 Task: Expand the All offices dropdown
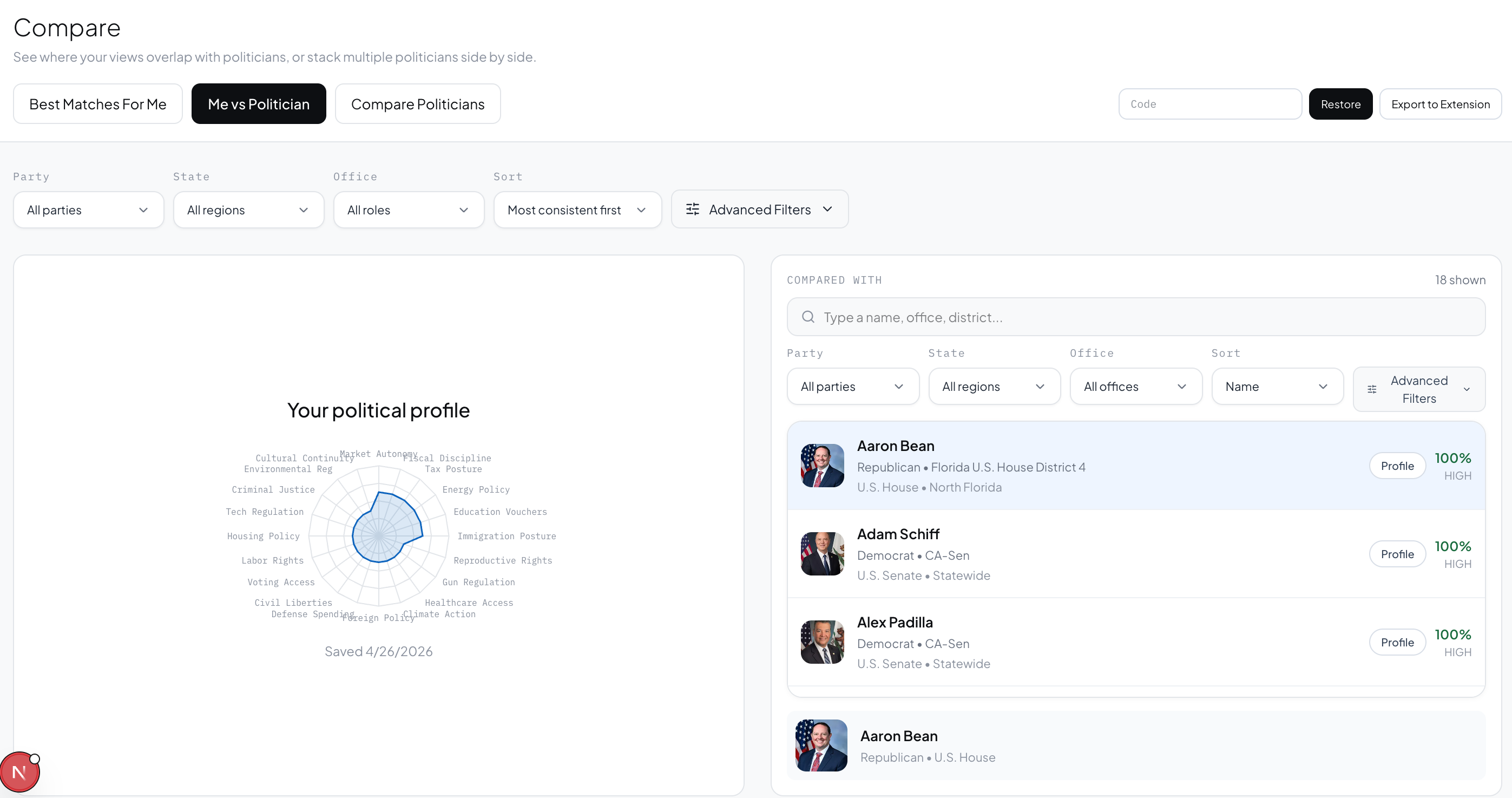[1135, 387]
